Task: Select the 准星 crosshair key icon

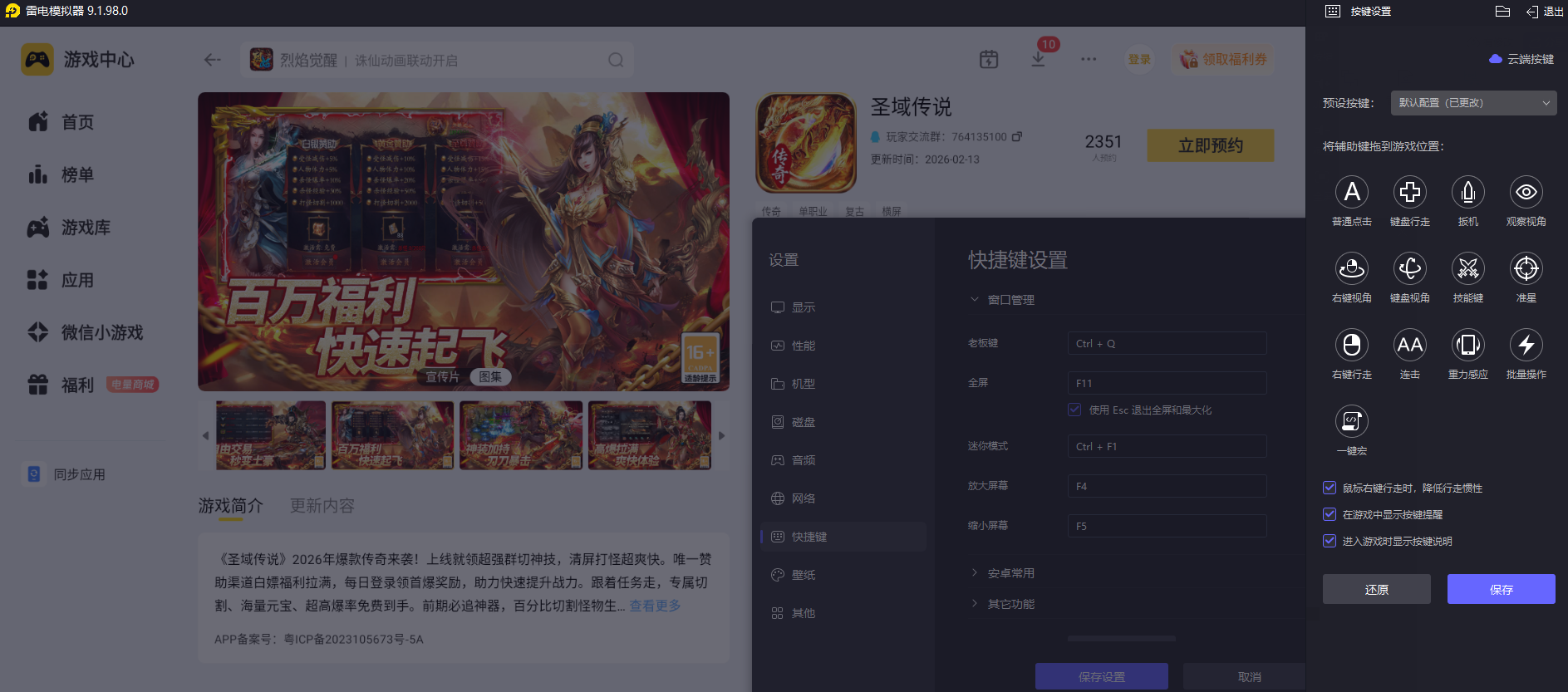Action: point(1526,268)
